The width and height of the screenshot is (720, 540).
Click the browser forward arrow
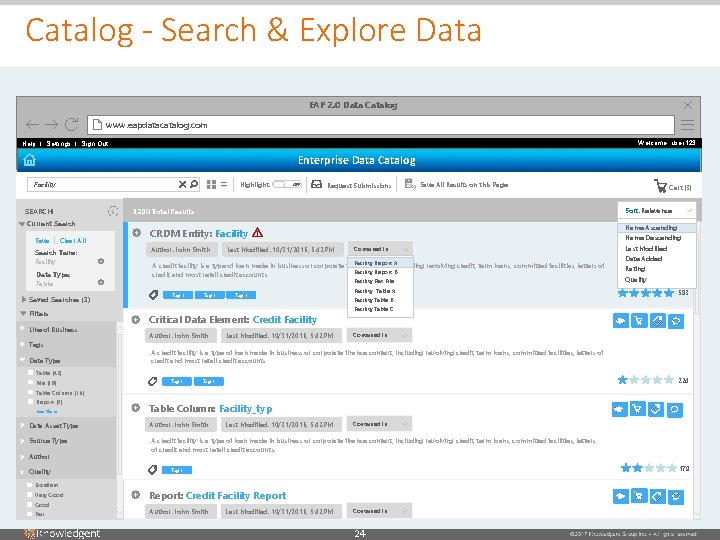pyautogui.click(x=51, y=124)
